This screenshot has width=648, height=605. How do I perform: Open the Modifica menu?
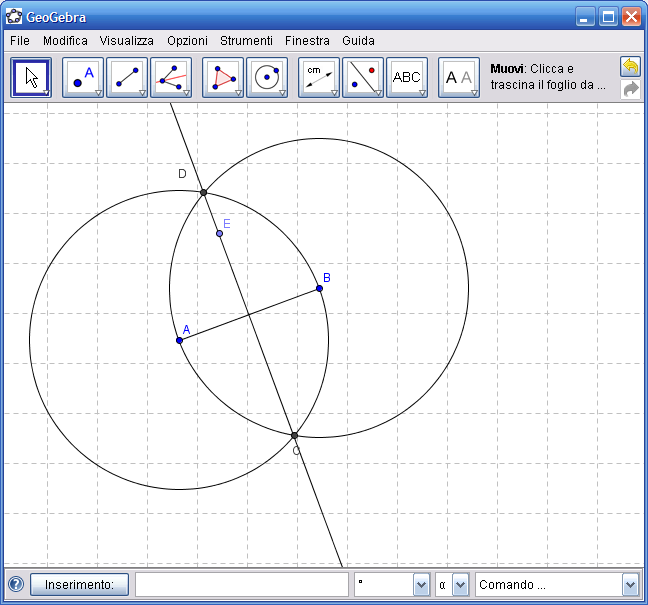pyautogui.click(x=65, y=41)
